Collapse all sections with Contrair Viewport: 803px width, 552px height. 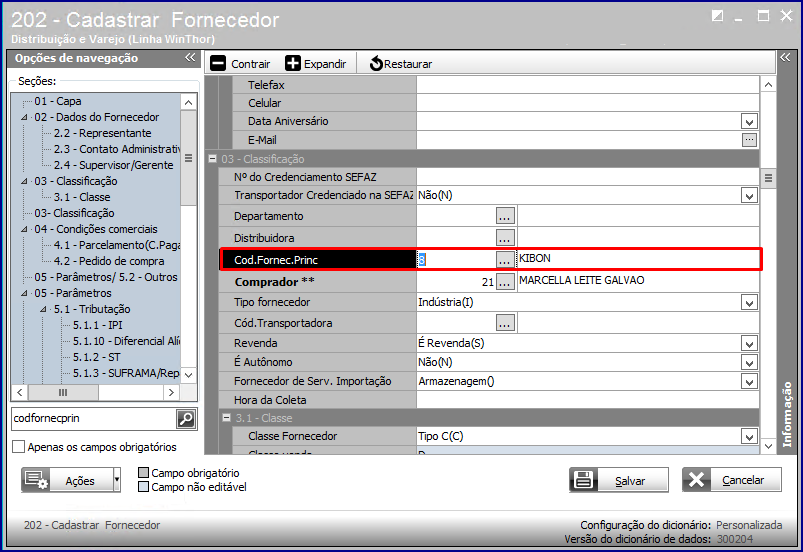point(240,64)
